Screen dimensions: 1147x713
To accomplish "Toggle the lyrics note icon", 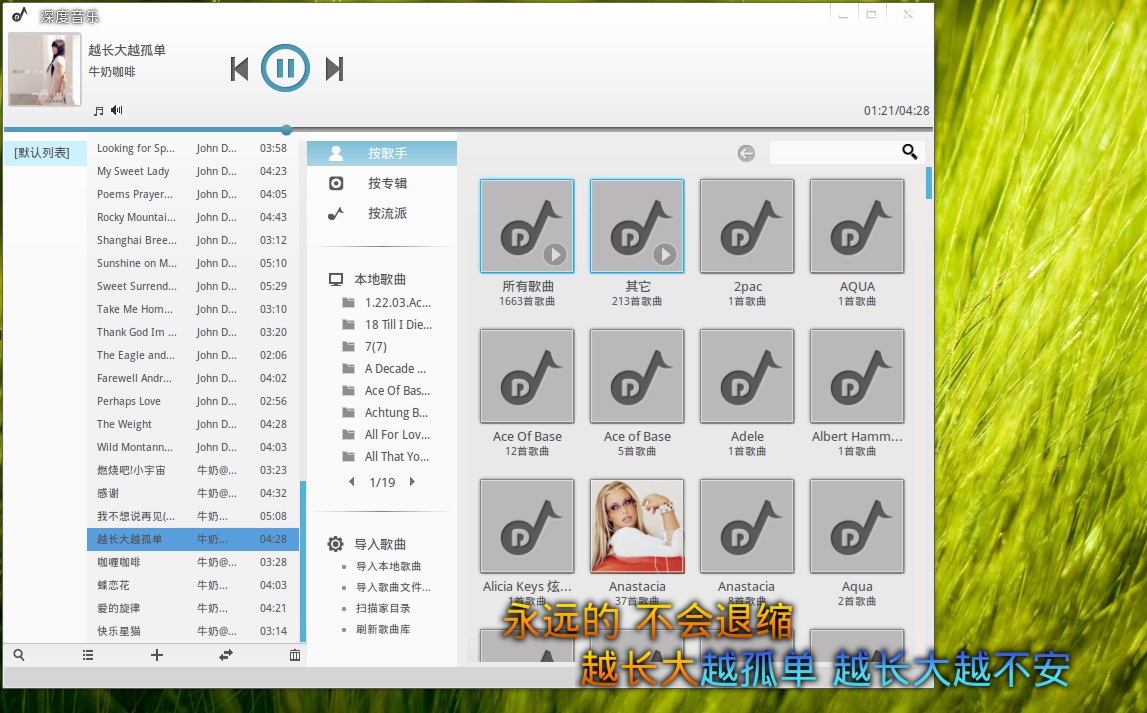I will pos(99,110).
